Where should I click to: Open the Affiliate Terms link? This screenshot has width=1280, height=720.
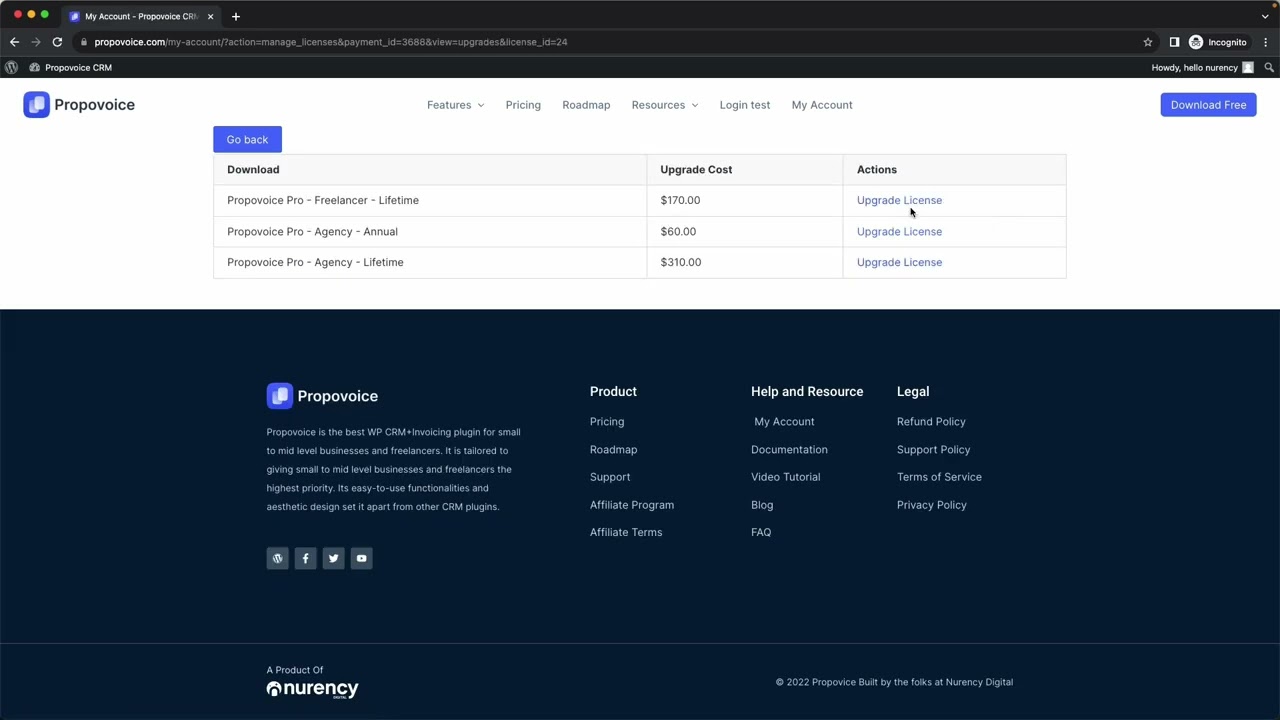[626, 532]
